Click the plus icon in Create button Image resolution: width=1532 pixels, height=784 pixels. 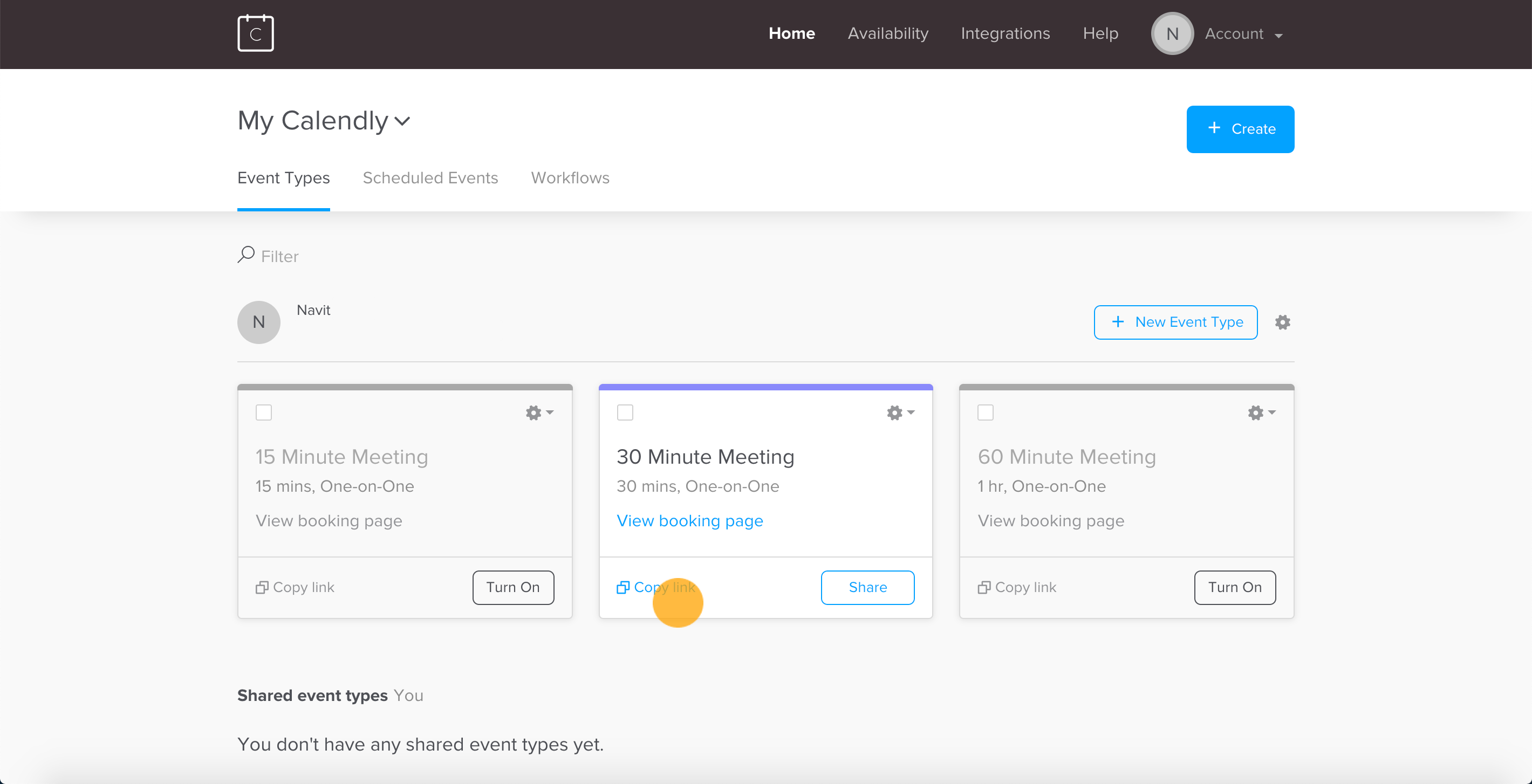(1214, 128)
